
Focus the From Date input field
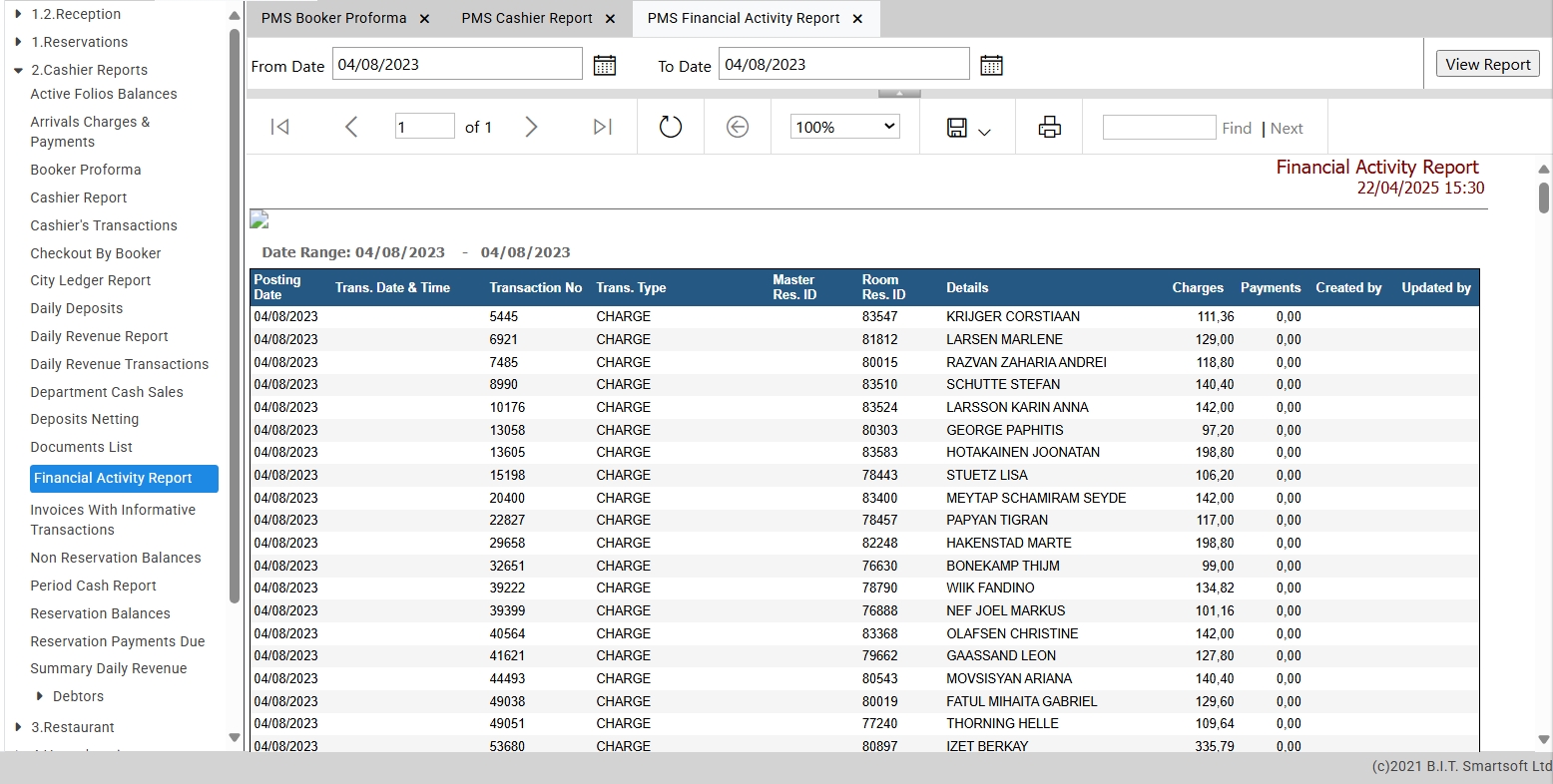457,65
